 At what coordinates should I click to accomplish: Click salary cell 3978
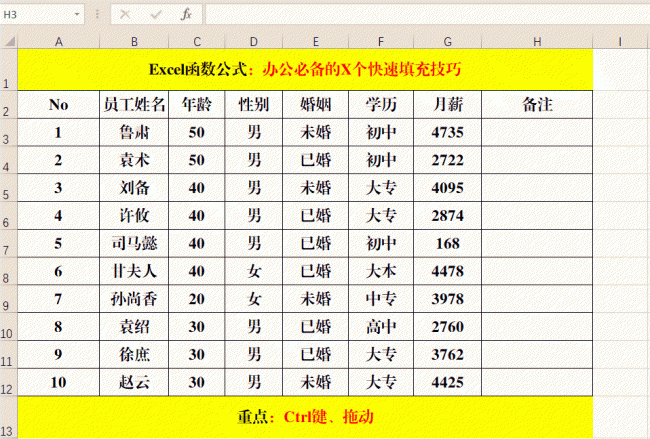pyautogui.click(x=448, y=299)
